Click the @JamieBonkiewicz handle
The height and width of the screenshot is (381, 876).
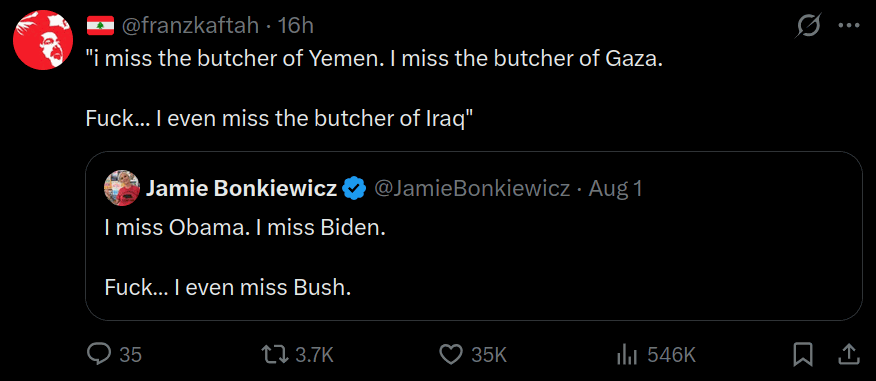[472, 189]
